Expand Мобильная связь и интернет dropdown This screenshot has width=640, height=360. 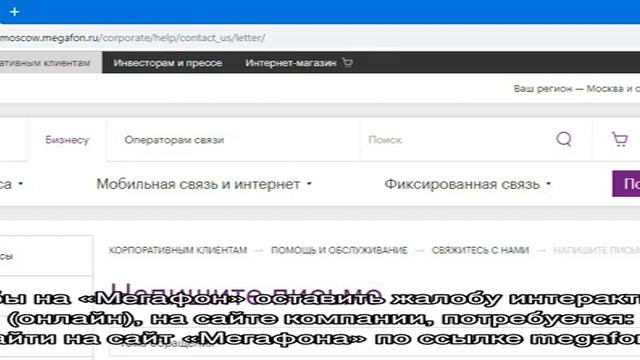[x=204, y=184]
